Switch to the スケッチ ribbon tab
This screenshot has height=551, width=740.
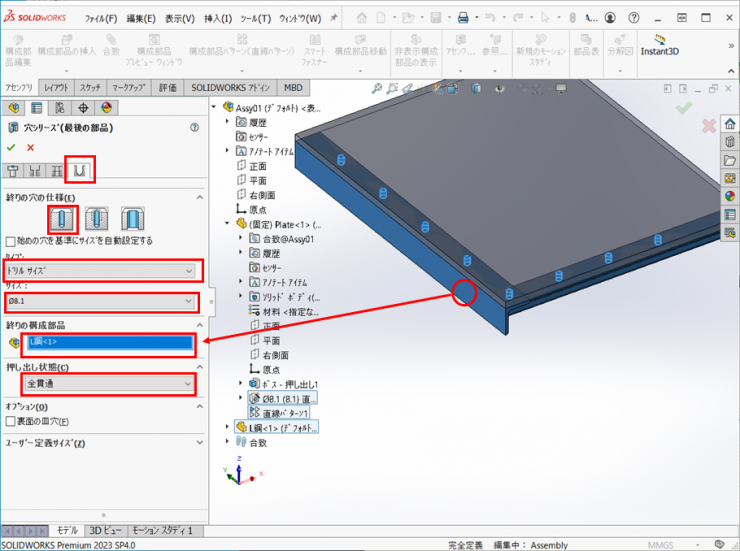90,88
